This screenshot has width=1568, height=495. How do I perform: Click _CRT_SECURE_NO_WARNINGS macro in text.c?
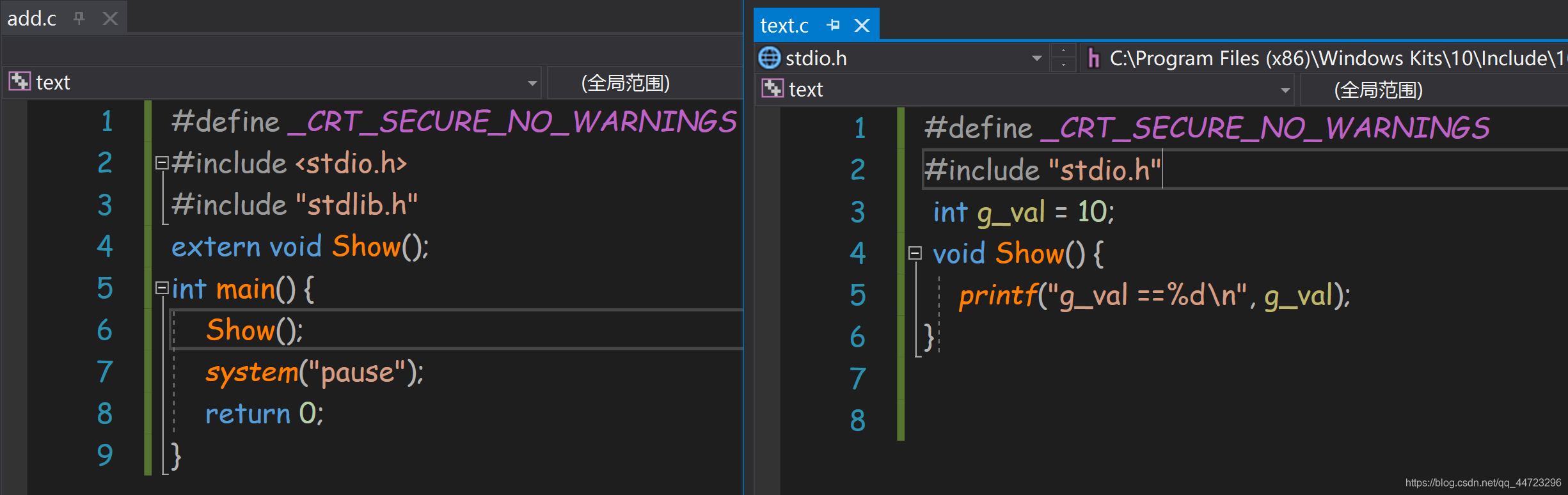click(1265, 128)
